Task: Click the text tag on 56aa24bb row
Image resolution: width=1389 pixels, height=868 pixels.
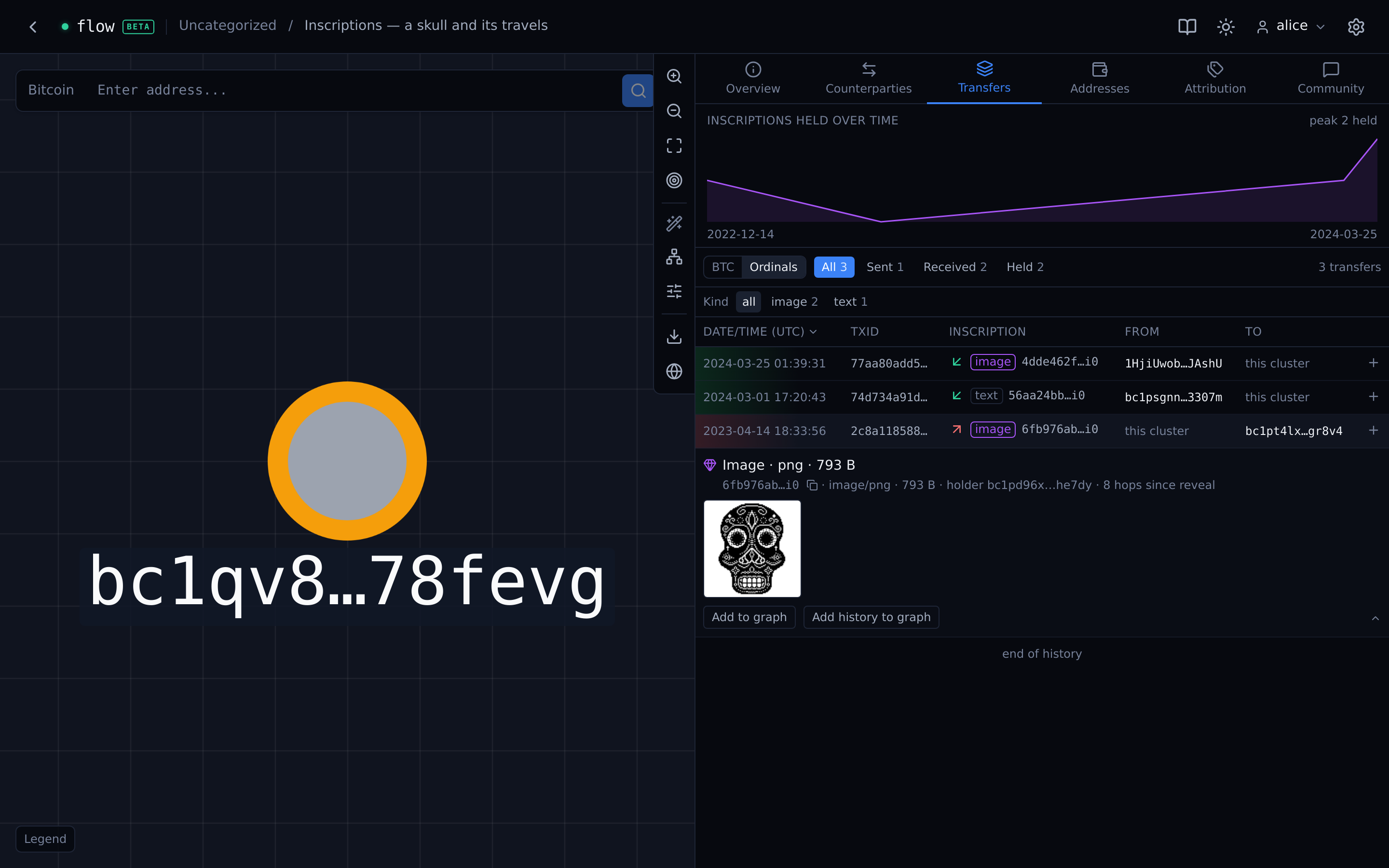Action: pyautogui.click(x=986, y=395)
